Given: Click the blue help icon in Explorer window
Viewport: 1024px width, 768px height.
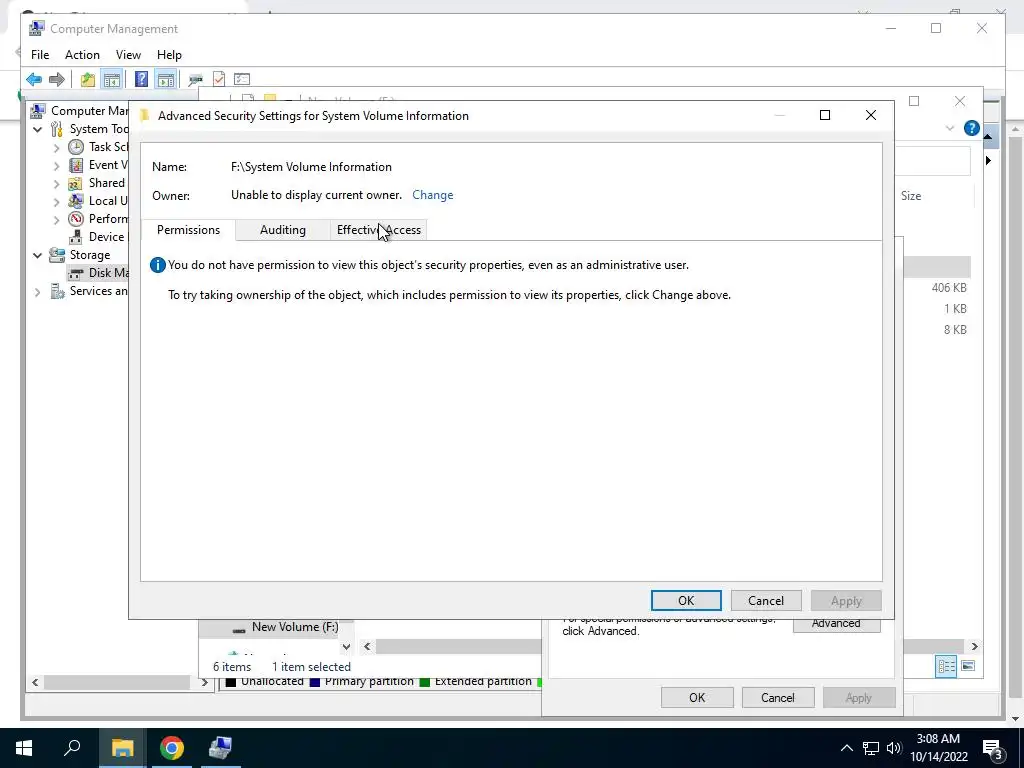Looking at the screenshot, I should (x=972, y=128).
